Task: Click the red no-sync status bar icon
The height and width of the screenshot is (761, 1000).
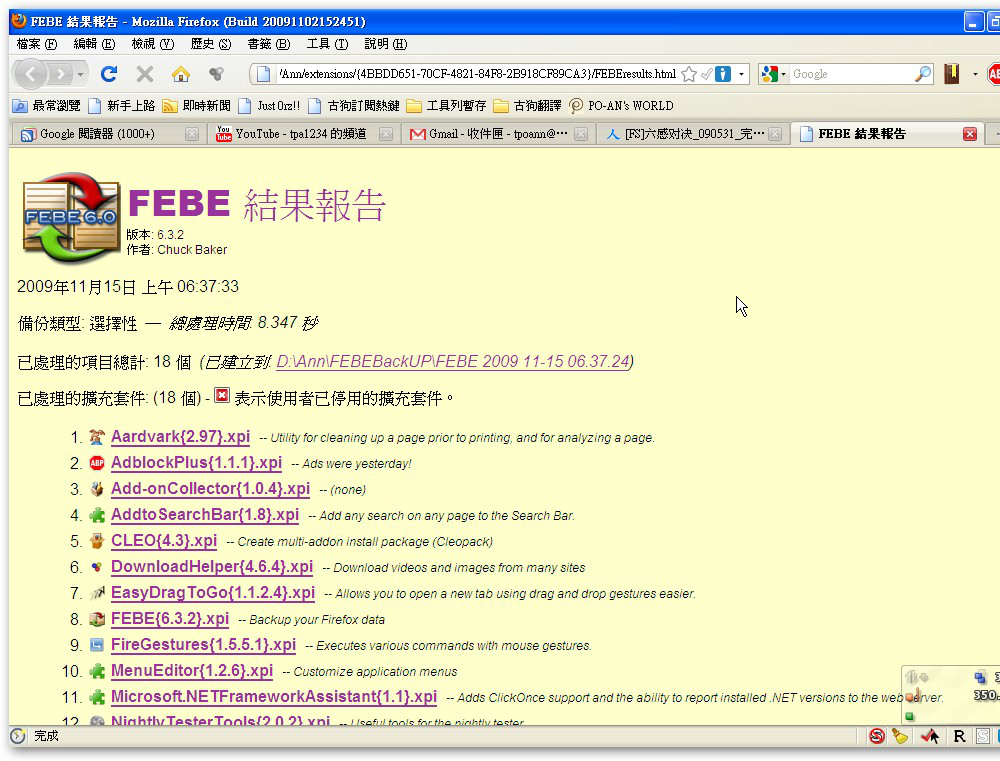Action: [877, 736]
